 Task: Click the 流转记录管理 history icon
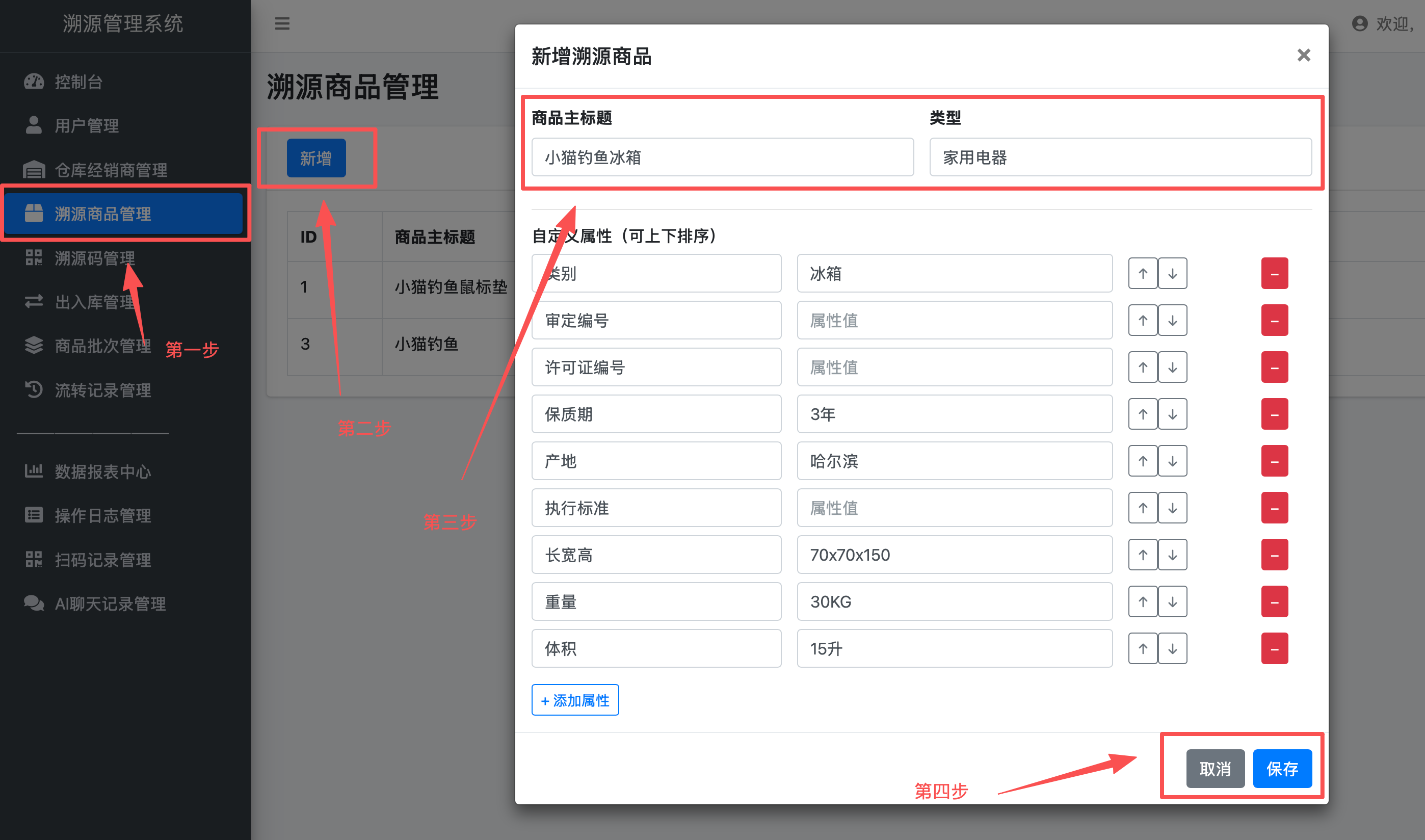(34, 389)
